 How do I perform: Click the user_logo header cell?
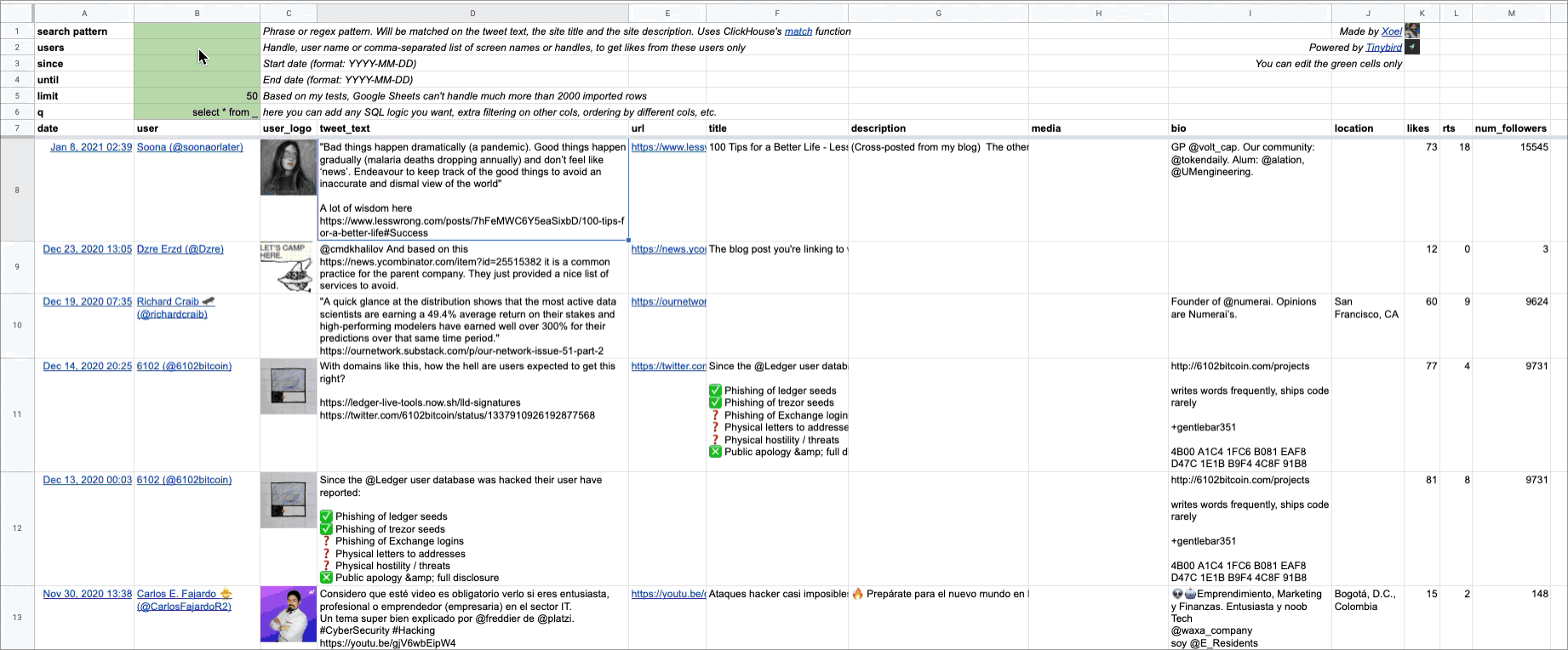click(289, 128)
